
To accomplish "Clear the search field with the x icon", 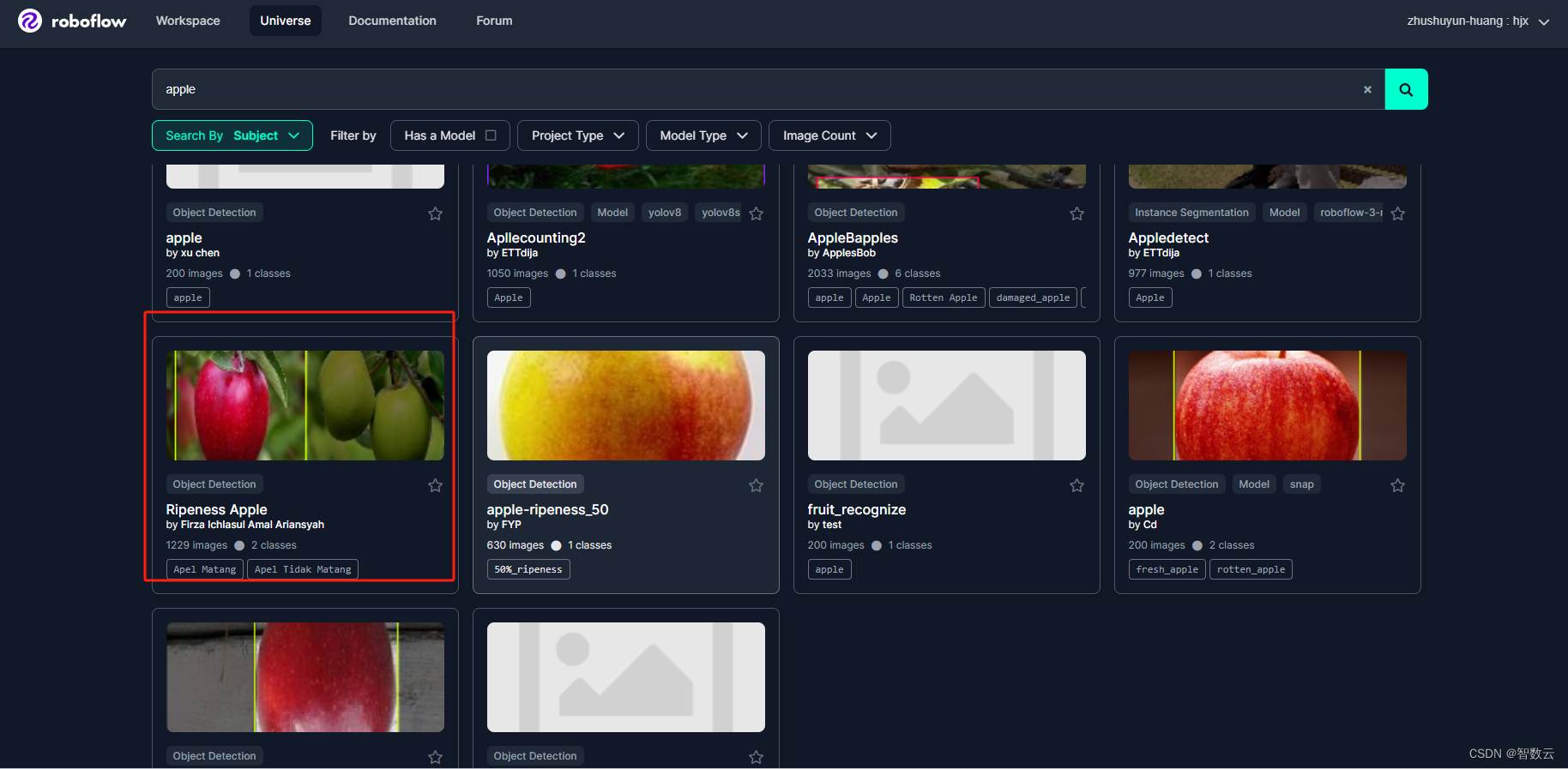I will [1367, 89].
